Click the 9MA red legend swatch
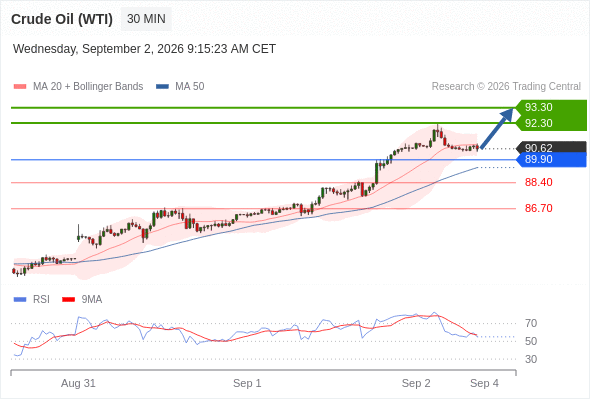590x400 pixels. [68, 300]
